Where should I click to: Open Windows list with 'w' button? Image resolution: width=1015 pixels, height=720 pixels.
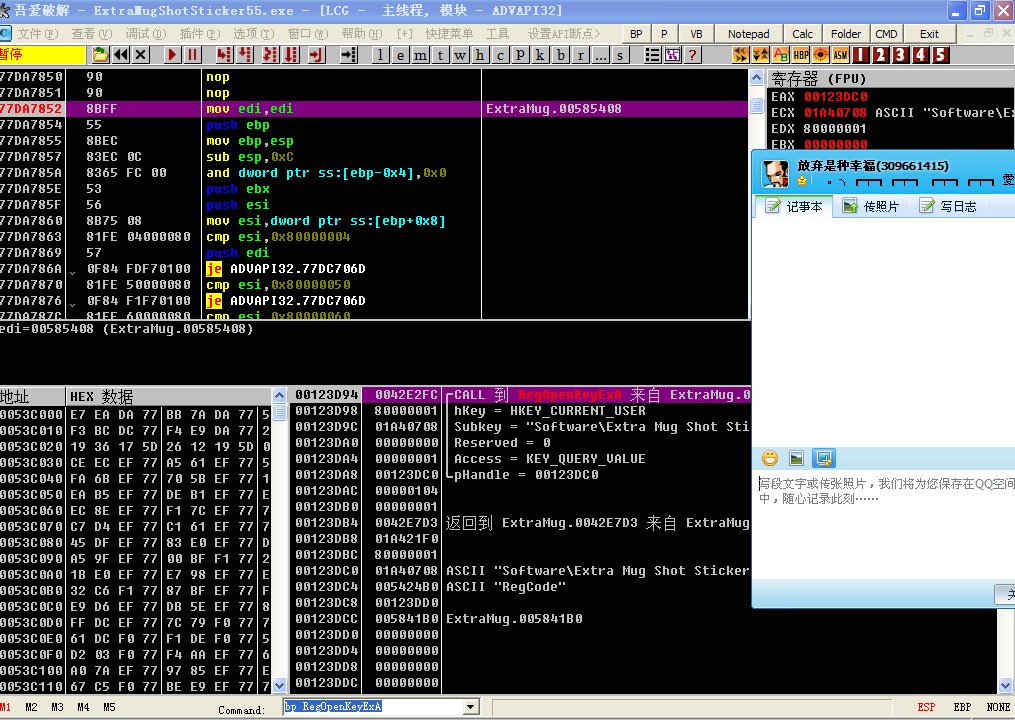click(460, 55)
